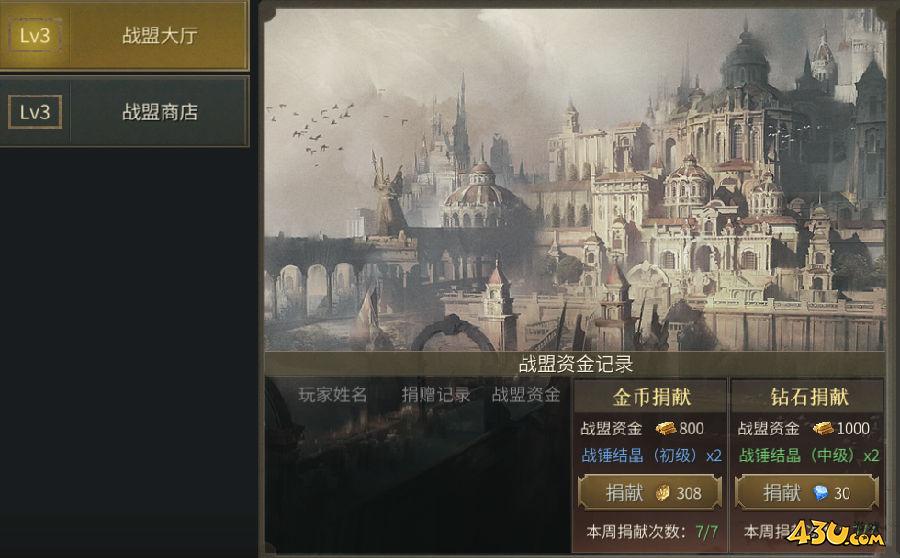Image resolution: width=900 pixels, height=558 pixels.
Task: Open the 战盟商店 tab
Action: pyautogui.click(x=124, y=112)
